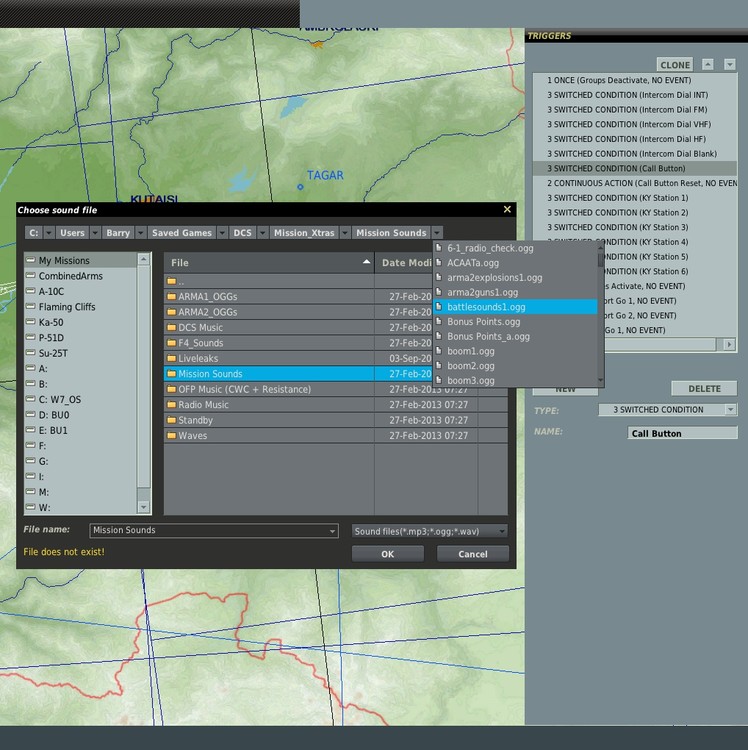This screenshot has height=750, width=748.
Task: Select battlesounds1.ogg from the file list
Action: 486,307
